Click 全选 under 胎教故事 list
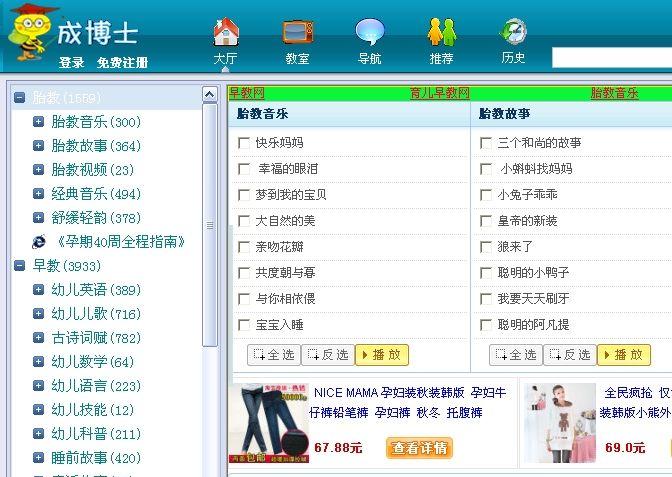 pos(515,355)
